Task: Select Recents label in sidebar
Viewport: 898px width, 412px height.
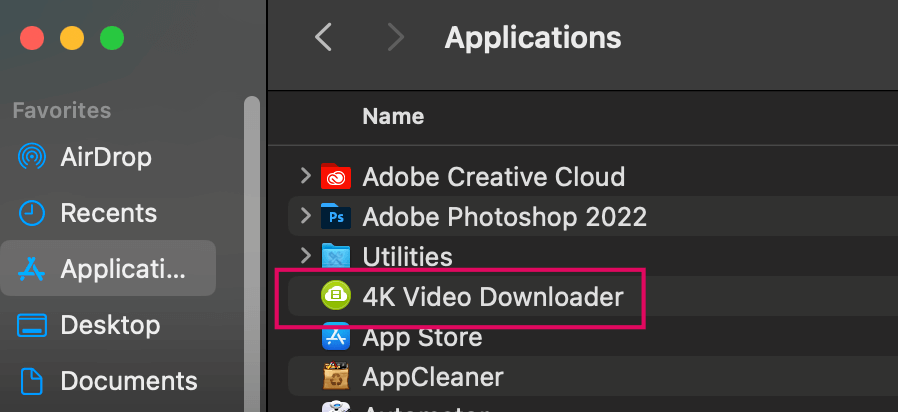Action: (x=109, y=213)
